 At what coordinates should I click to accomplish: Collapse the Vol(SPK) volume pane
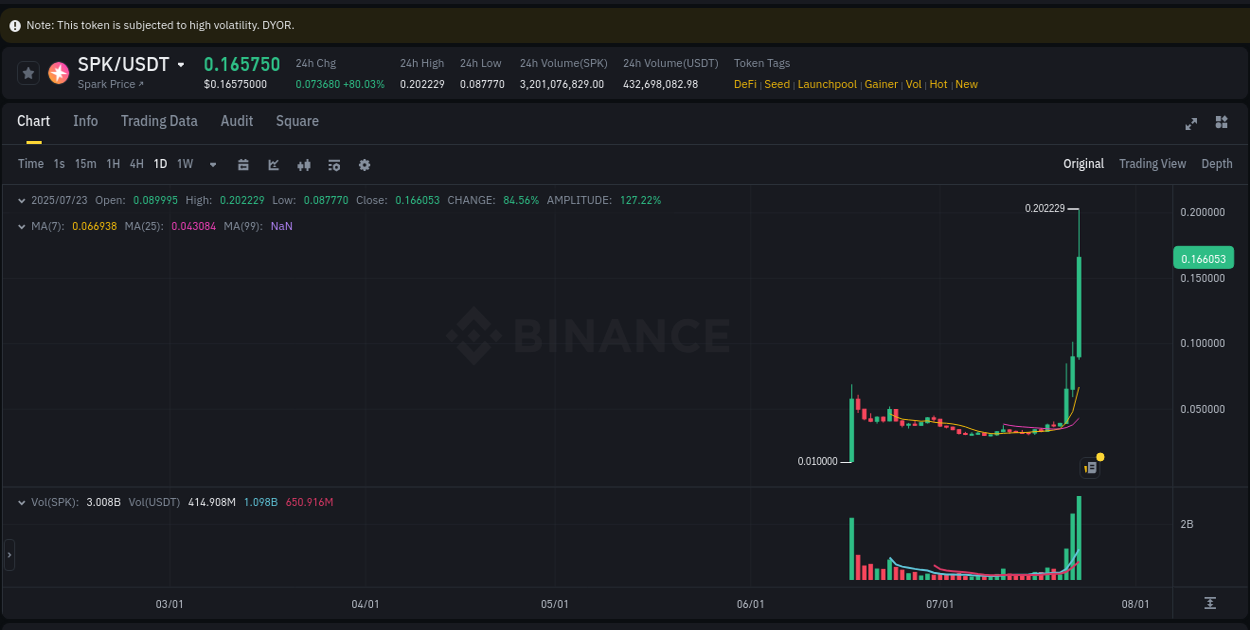pyautogui.click(x=22, y=502)
